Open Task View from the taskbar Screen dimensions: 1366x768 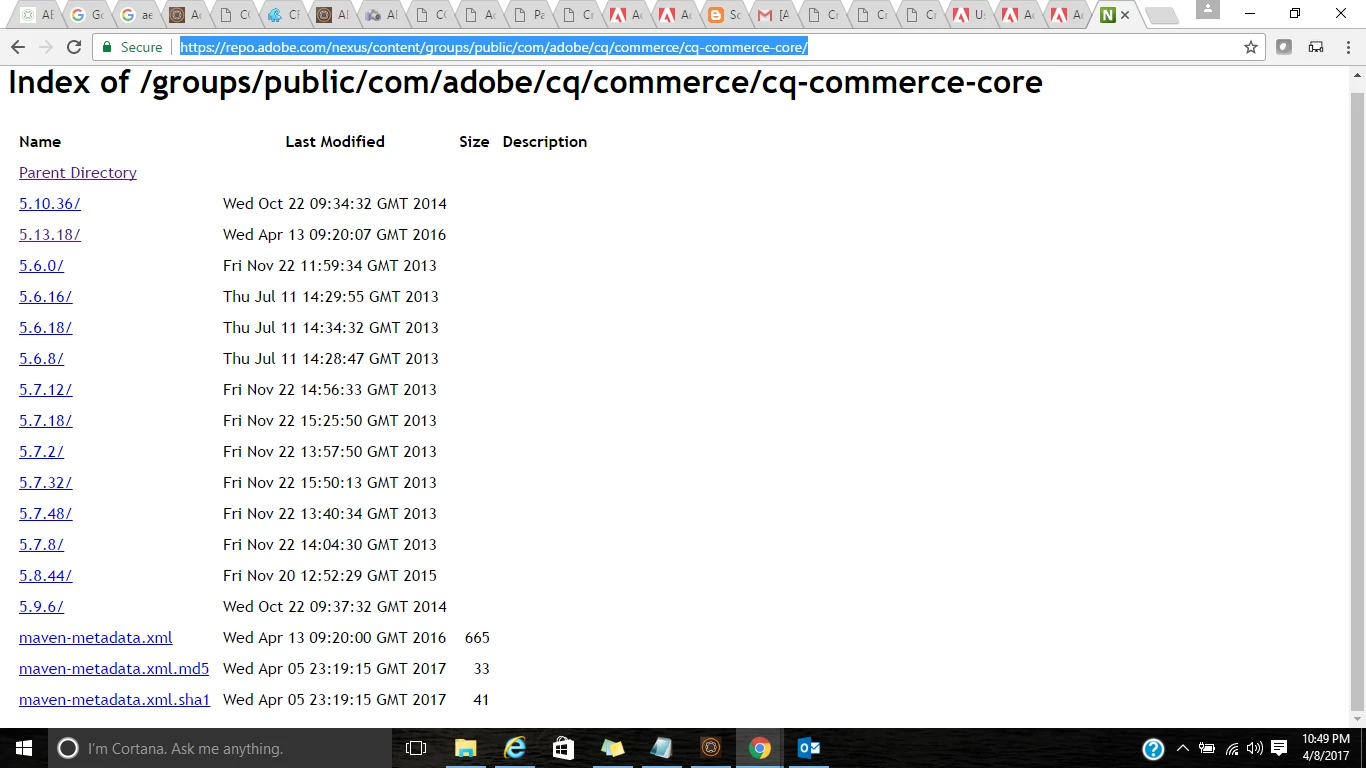pyautogui.click(x=416, y=748)
